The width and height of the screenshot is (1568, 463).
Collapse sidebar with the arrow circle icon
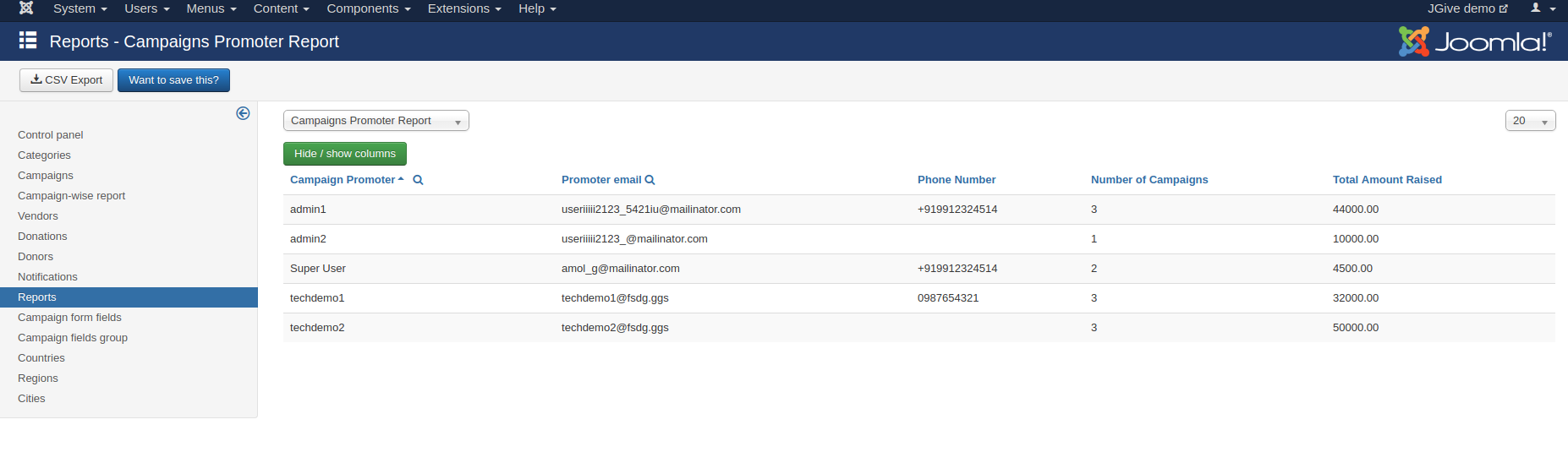coord(243,113)
